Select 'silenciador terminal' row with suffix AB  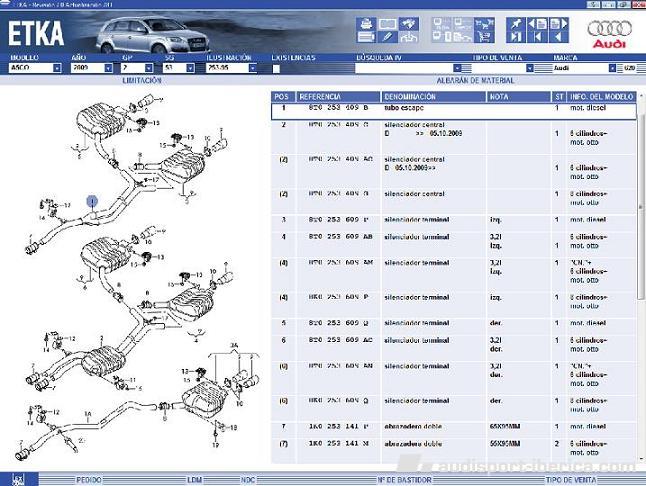click(454, 241)
